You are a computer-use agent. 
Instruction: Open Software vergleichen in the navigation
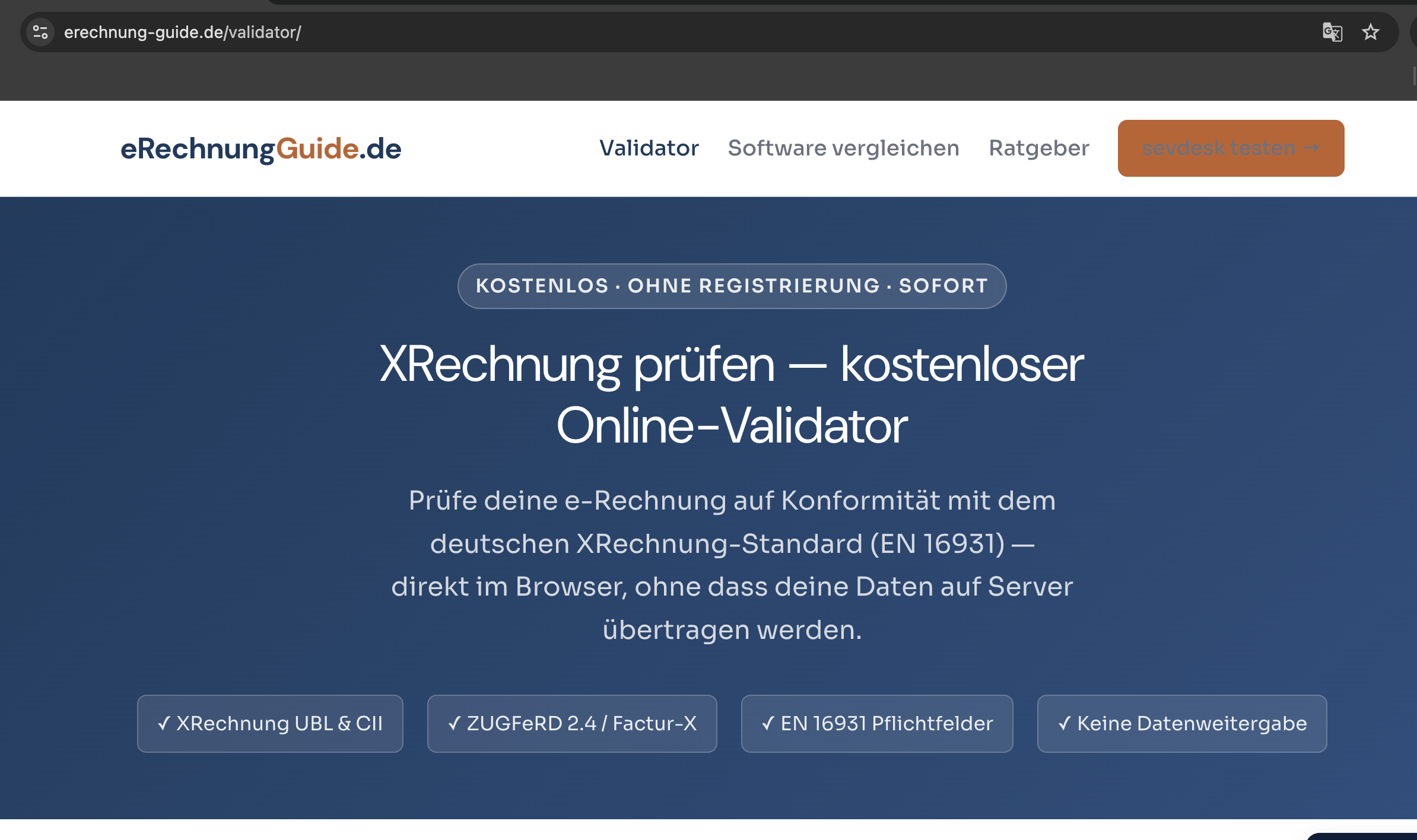pos(843,148)
